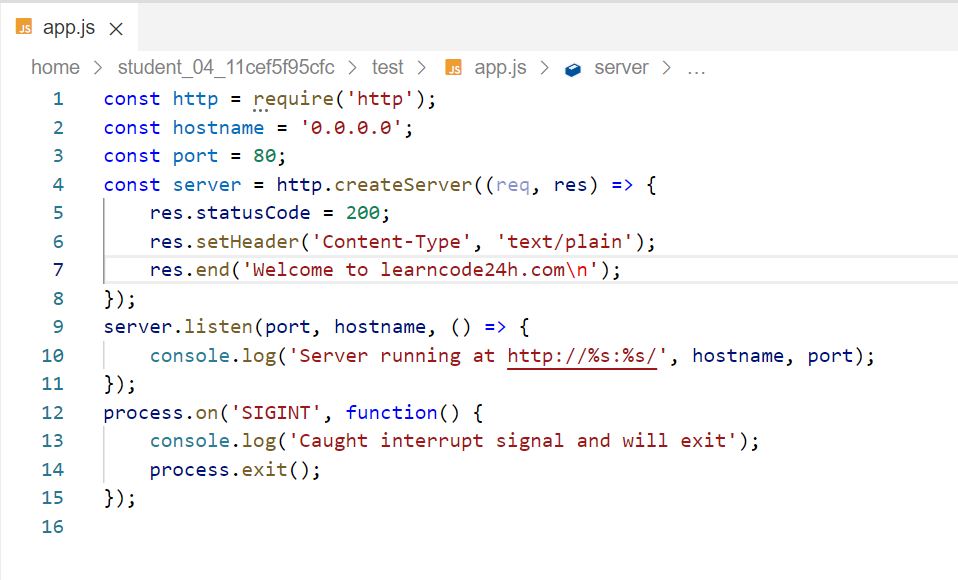The height and width of the screenshot is (580, 958).
Task: Click the port value '80'
Action: click(x=265, y=156)
